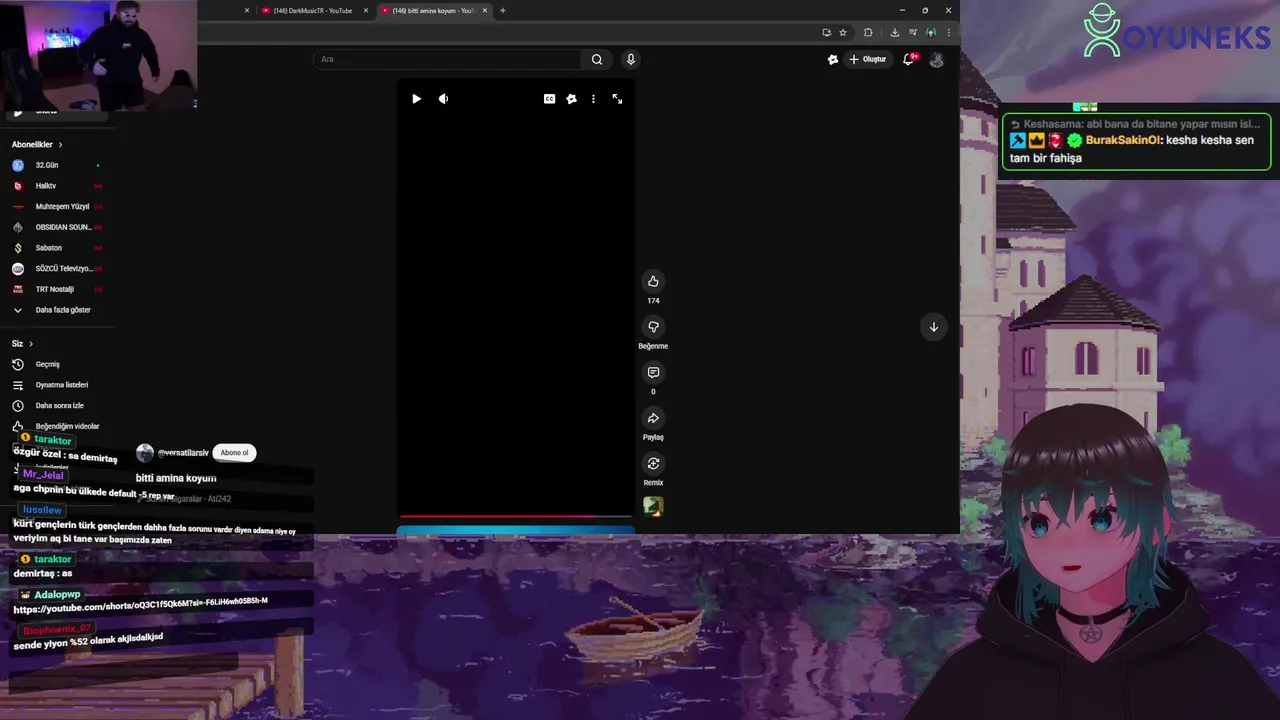1280x720 pixels.
Task: Open the Shorts player settings gear
Action: [x=571, y=99]
